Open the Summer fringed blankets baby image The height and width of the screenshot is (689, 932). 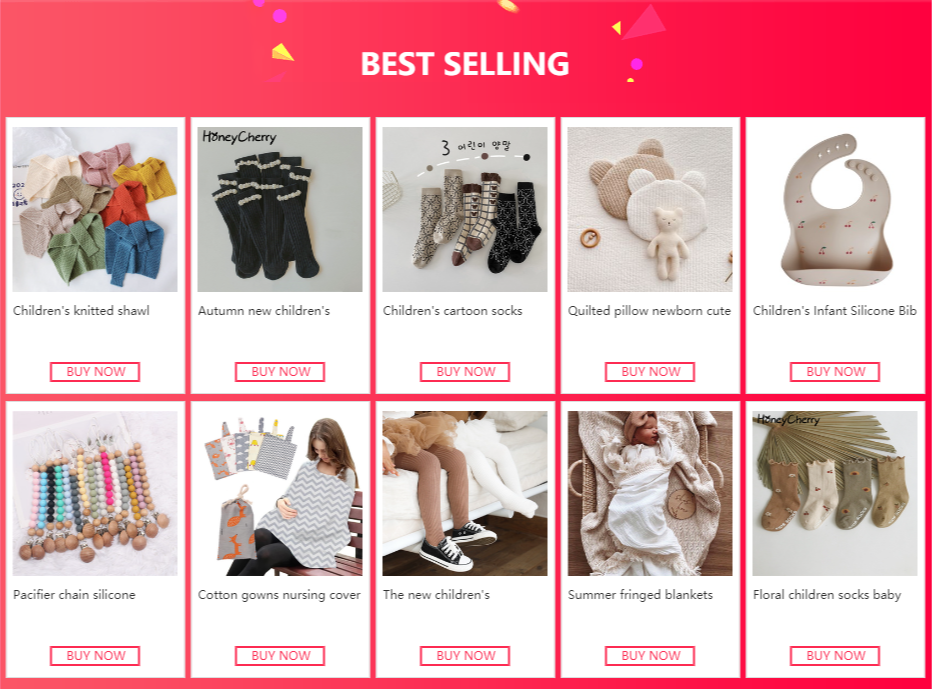(650, 493)
